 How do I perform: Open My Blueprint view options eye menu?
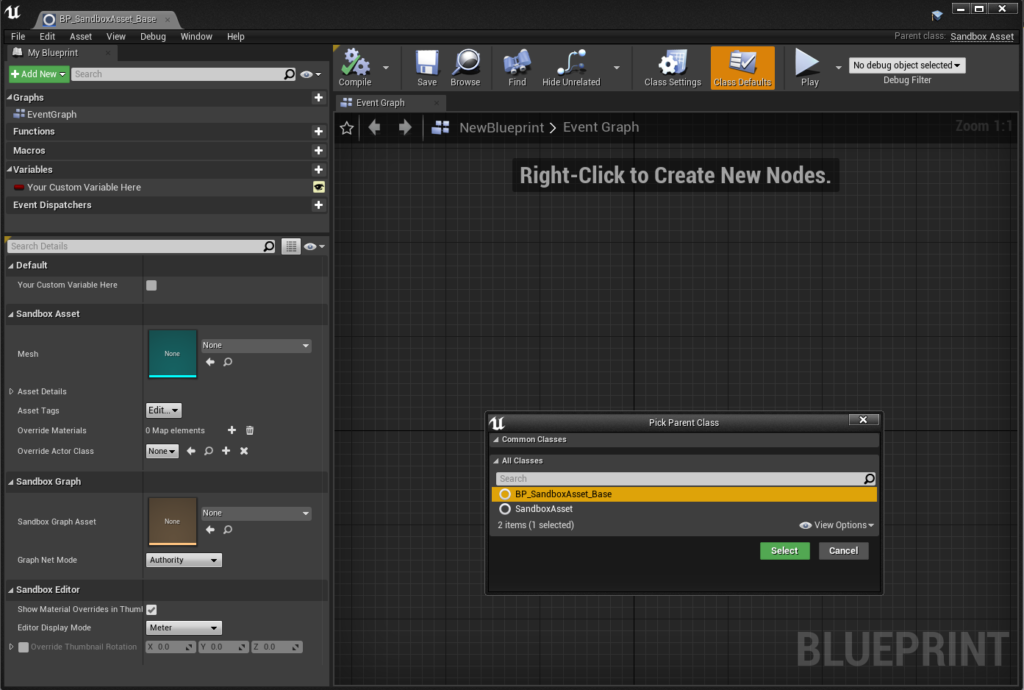(311, 74)
